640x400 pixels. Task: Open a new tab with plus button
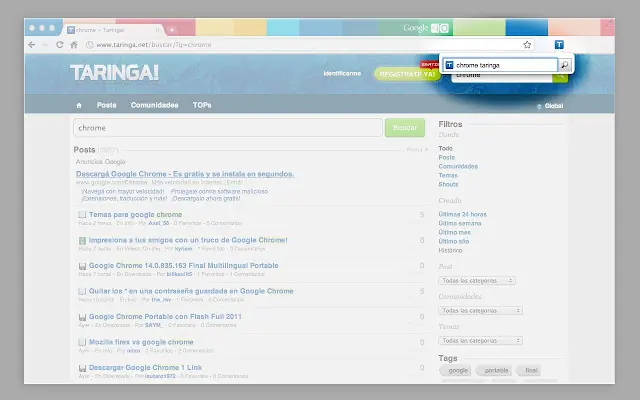coord(172,30)
